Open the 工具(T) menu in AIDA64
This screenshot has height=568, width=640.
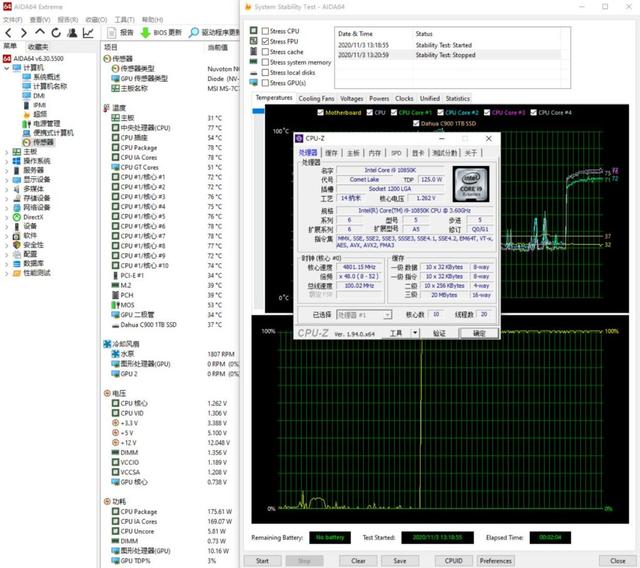(124, 20)
